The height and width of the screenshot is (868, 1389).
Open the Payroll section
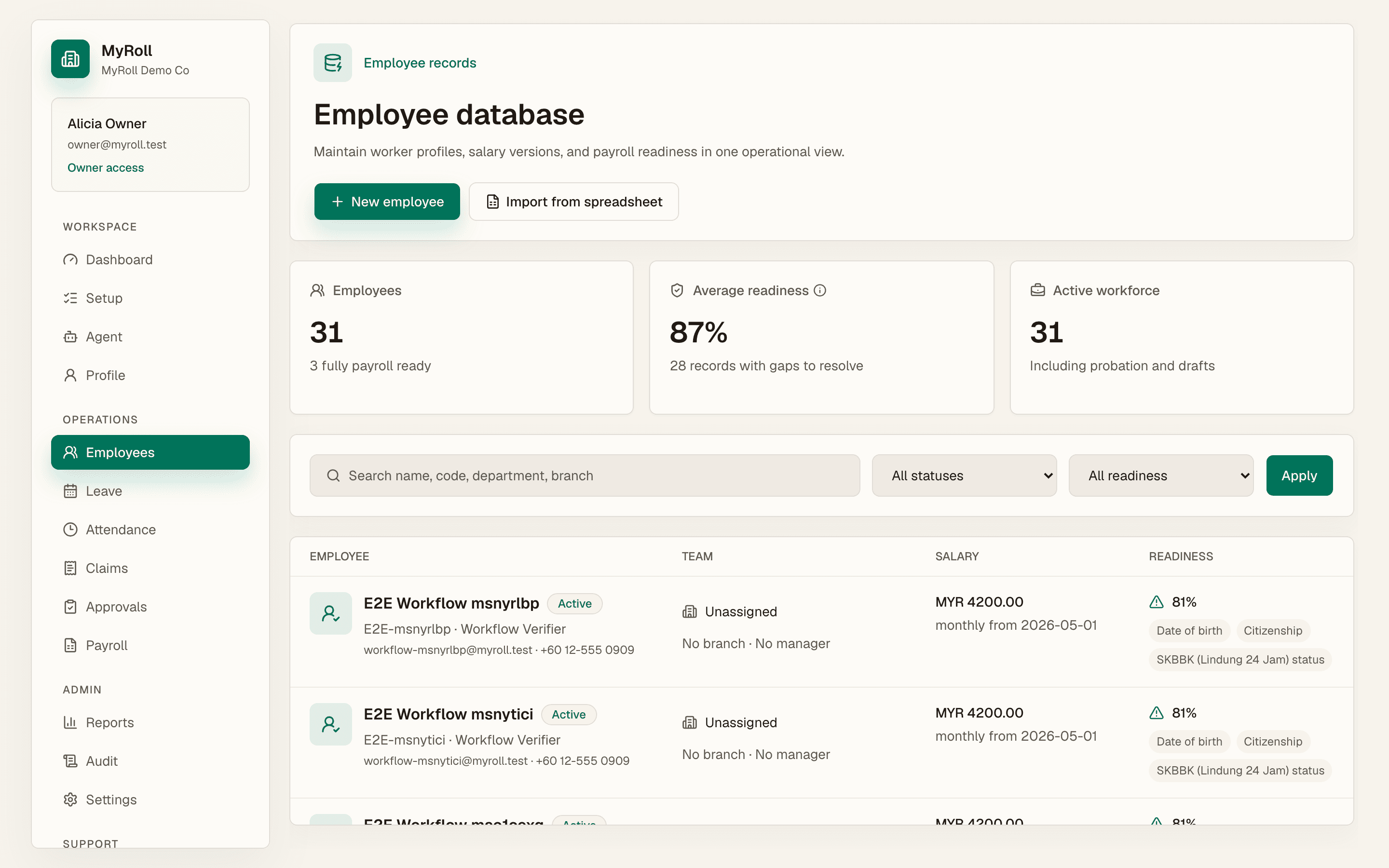[150, 645]
